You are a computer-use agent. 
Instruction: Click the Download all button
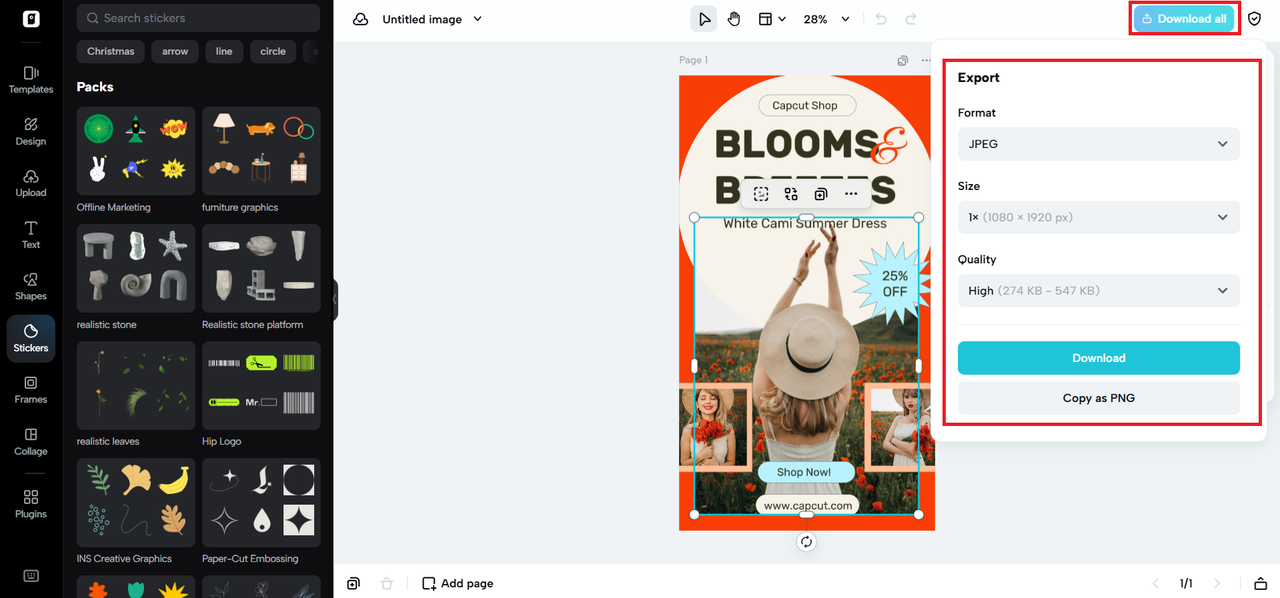[1184, 18]
